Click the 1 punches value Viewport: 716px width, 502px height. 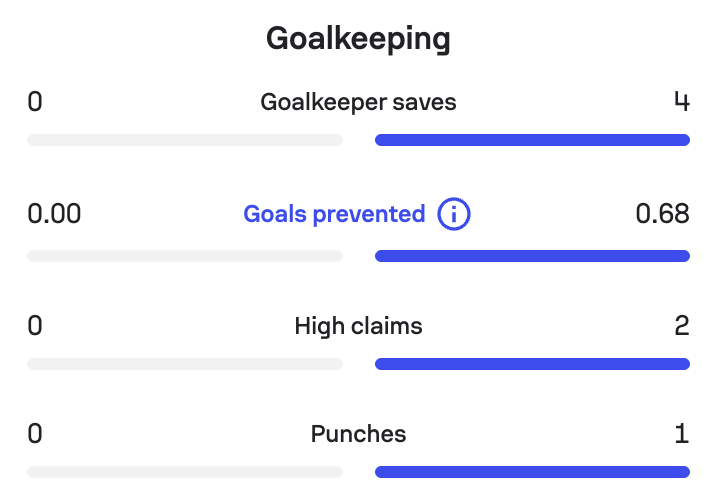tap(682, 434)
